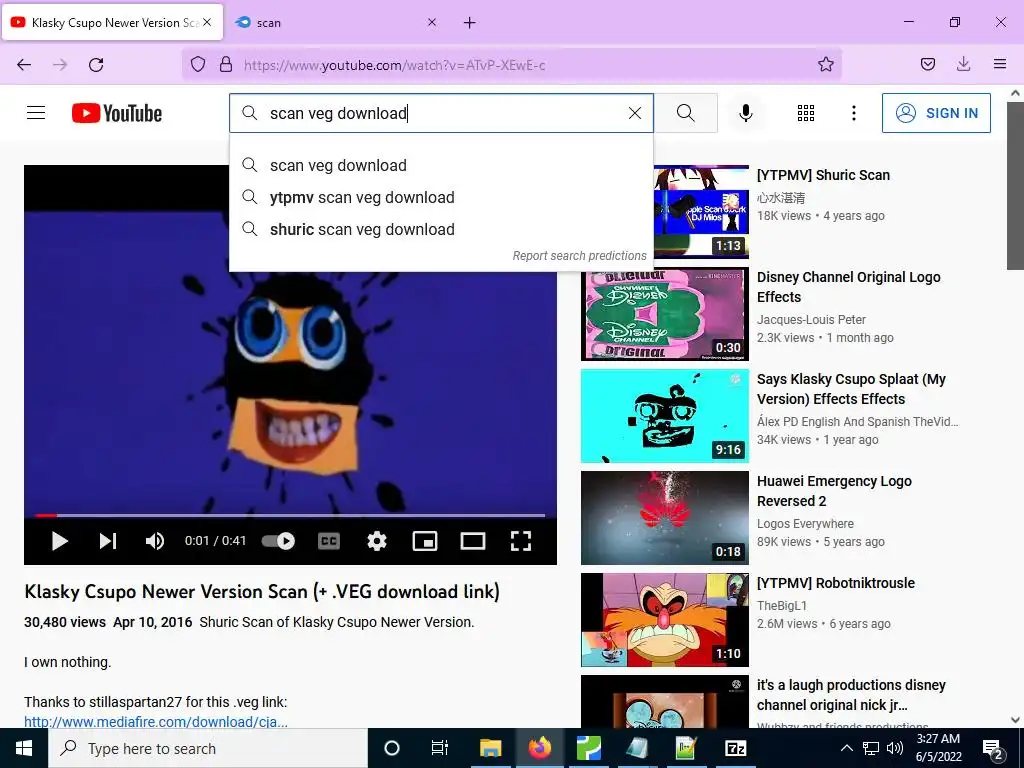Play the video

coord(59,541)
